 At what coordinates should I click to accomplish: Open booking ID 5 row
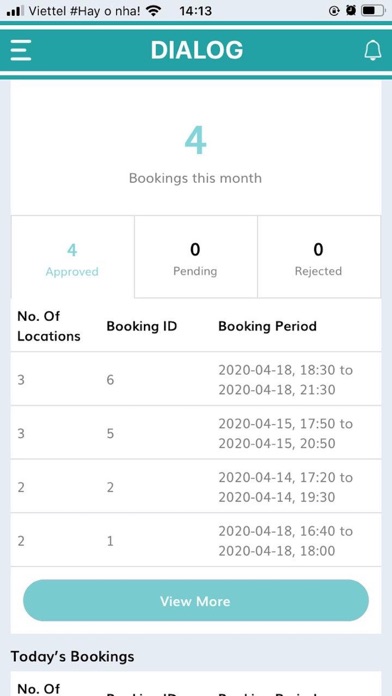pos(196,433)
